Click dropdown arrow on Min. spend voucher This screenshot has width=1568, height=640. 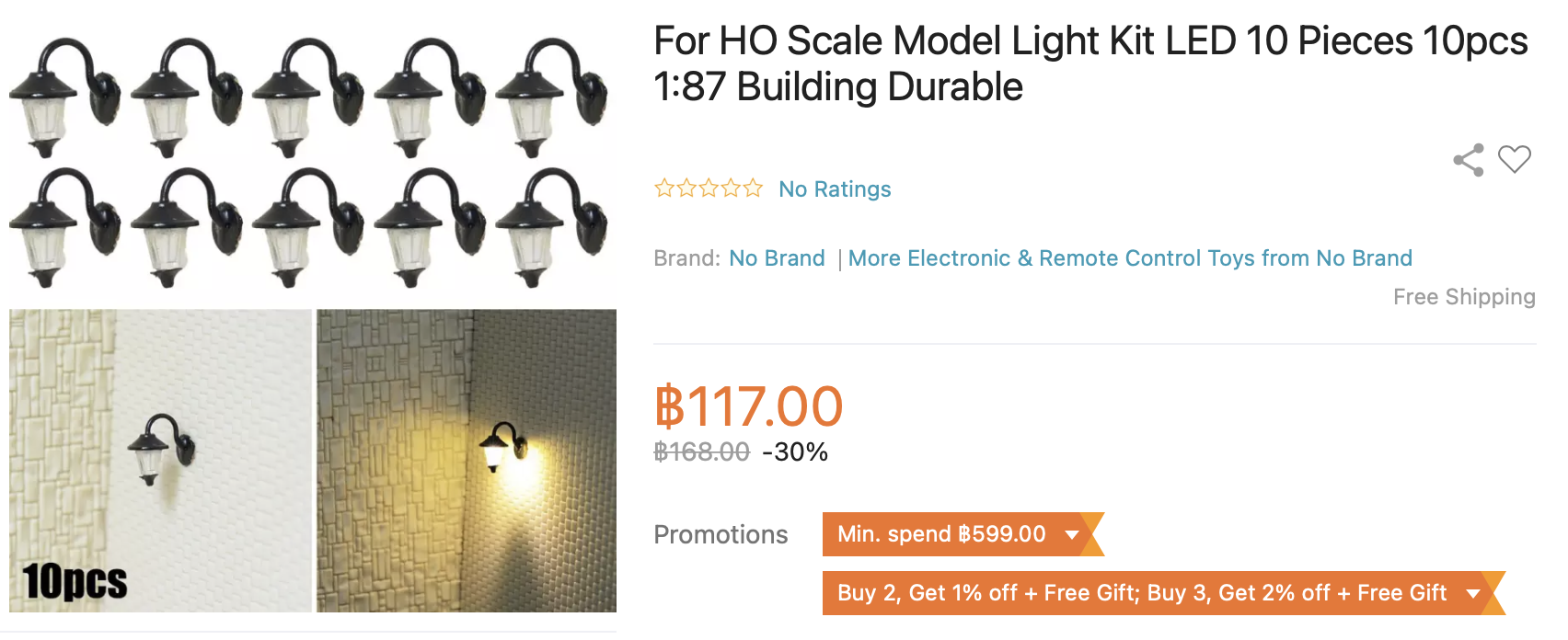(1071, 535)
